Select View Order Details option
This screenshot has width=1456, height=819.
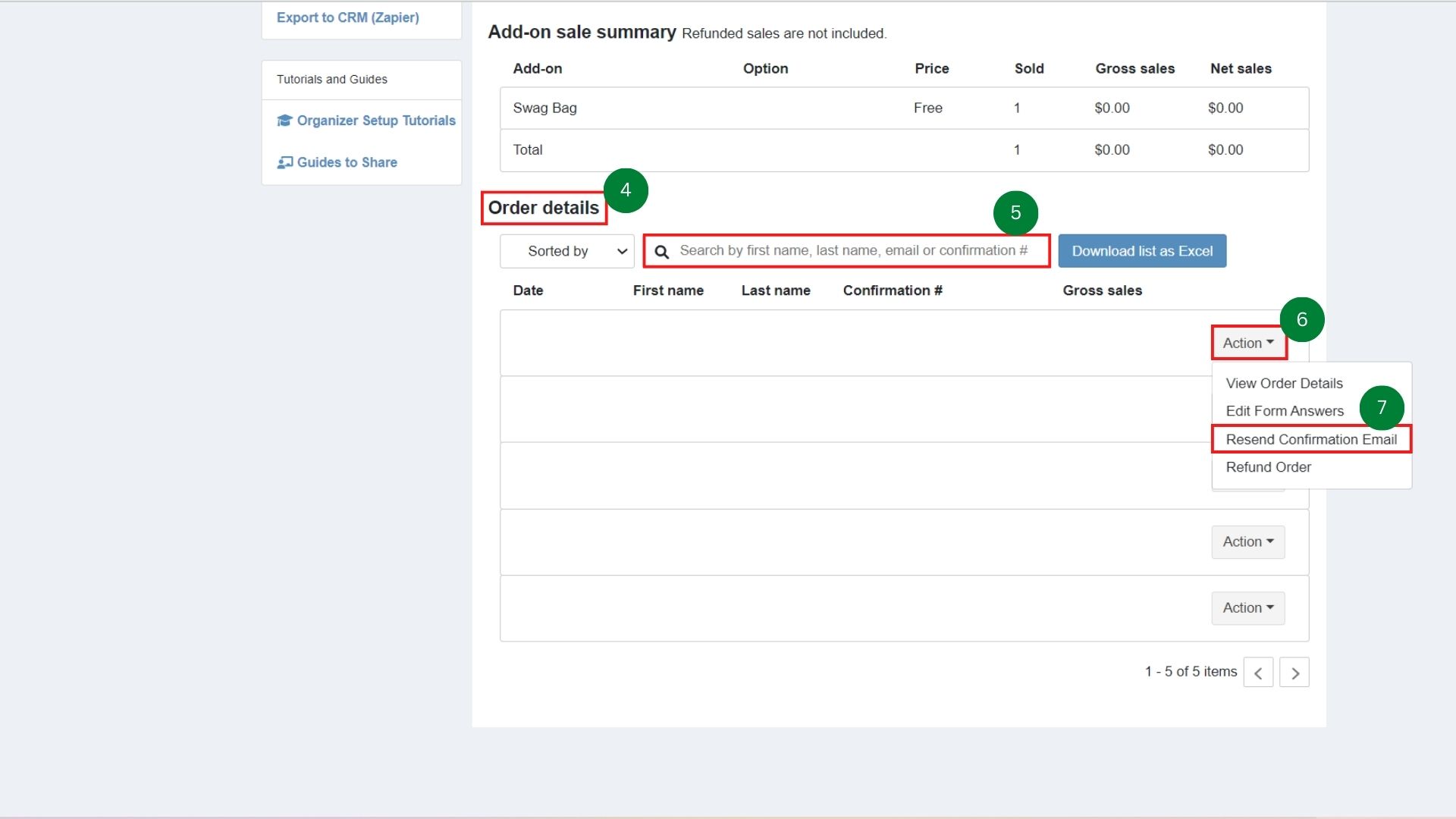1283,383
